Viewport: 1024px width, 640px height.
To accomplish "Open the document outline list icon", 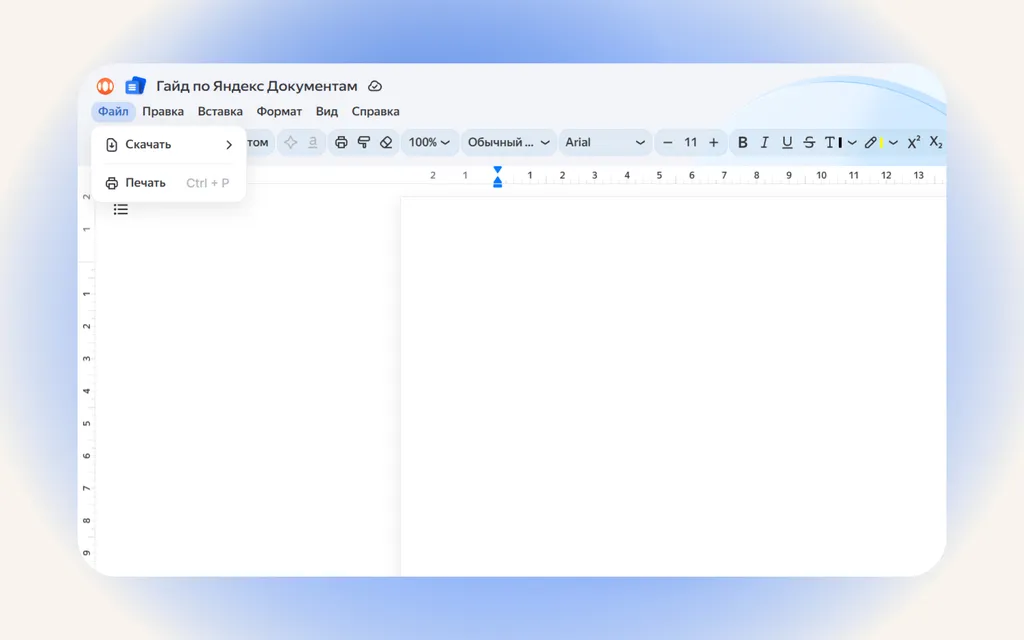I will click(x=121, y=210).
